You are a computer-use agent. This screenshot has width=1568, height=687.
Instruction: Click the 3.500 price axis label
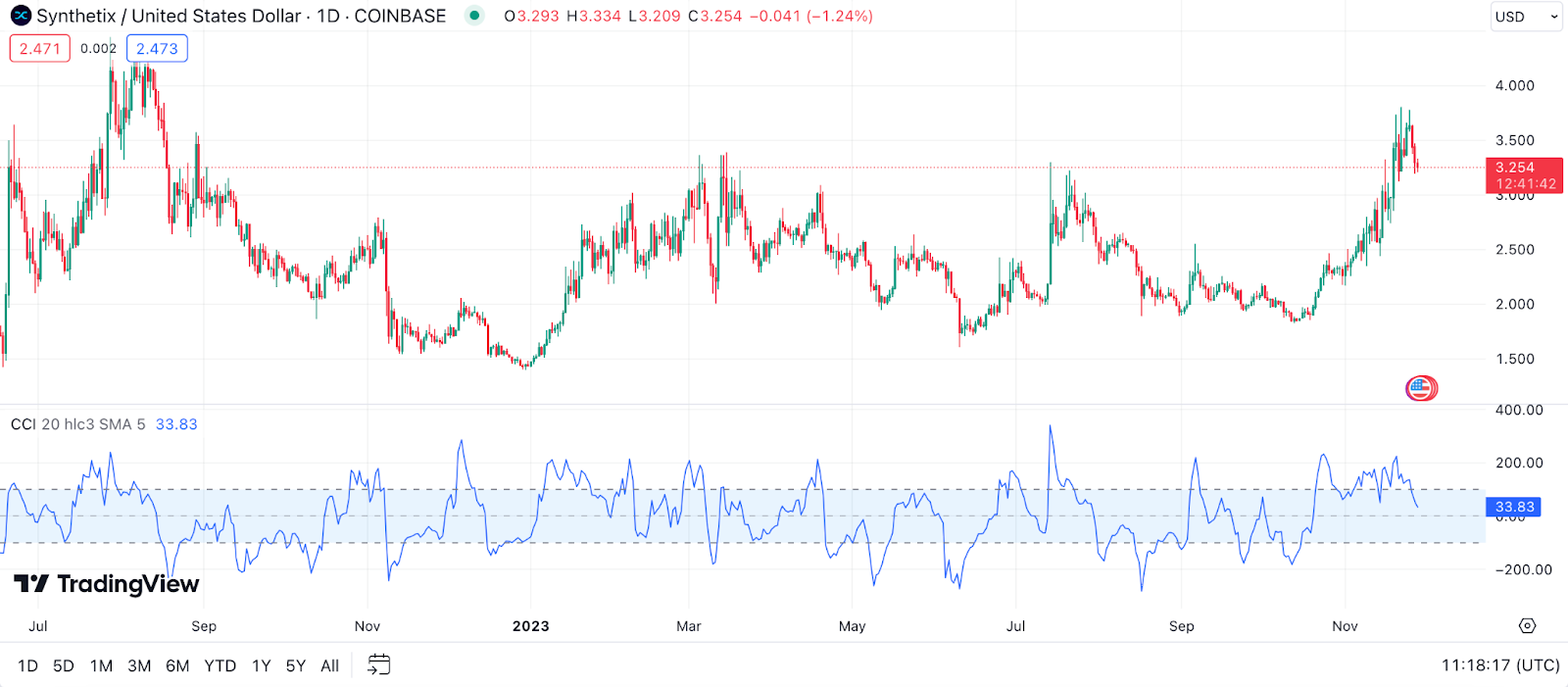pyautogui.click(x=1514, y=140)
